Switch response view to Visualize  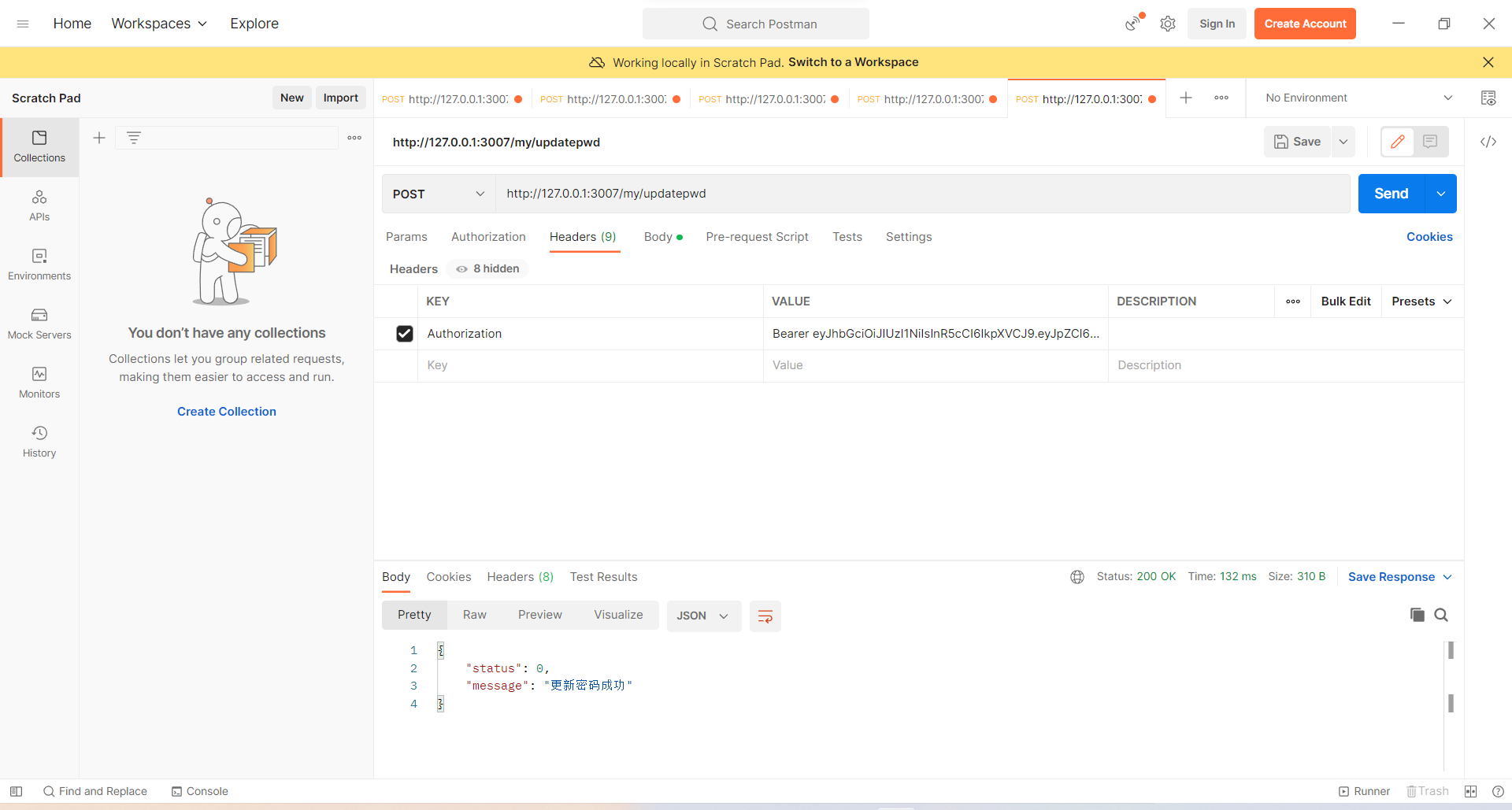click(x=618, y=615)
